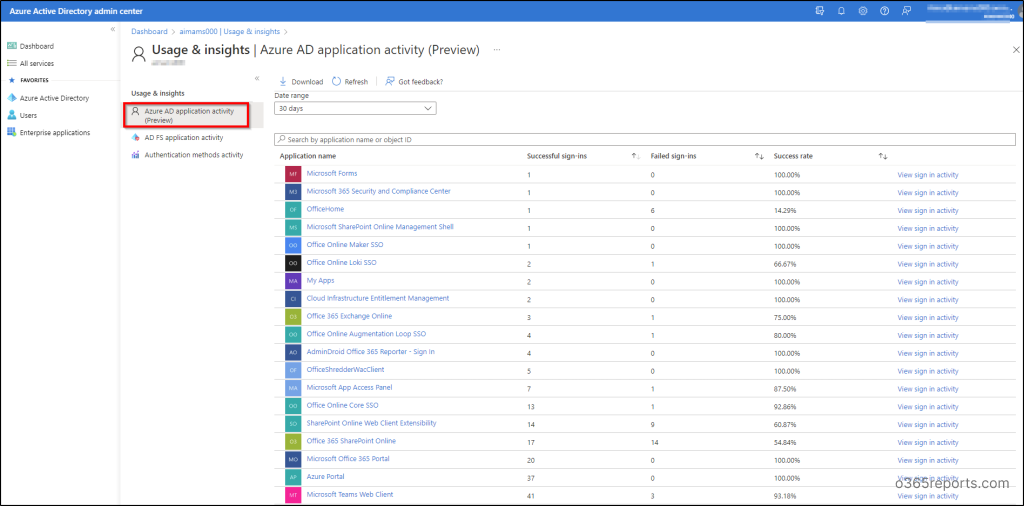The image size is (1024, 506).
Task: Open Enterprise applications in the sidebar
Action: pyautogui.click(x=55, y=133)
